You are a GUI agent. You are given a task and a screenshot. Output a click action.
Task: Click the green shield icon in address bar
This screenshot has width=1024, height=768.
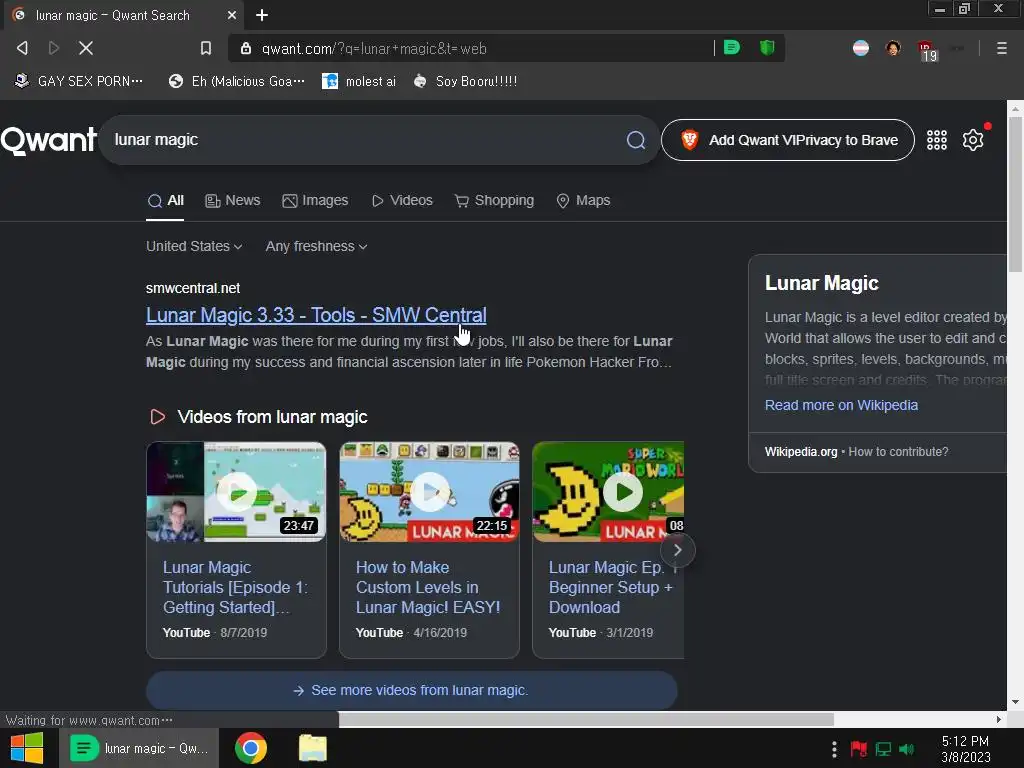click(767, 48)
